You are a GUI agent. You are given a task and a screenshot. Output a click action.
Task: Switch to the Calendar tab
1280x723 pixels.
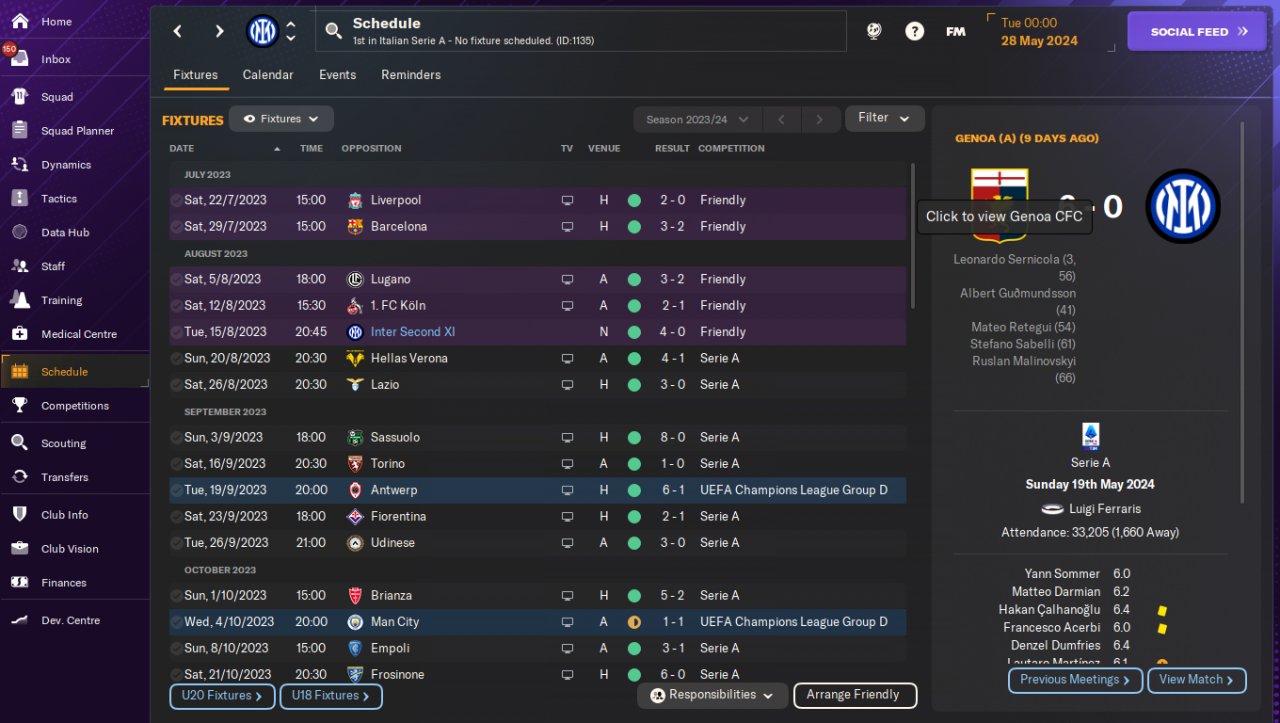click(268, 75)
